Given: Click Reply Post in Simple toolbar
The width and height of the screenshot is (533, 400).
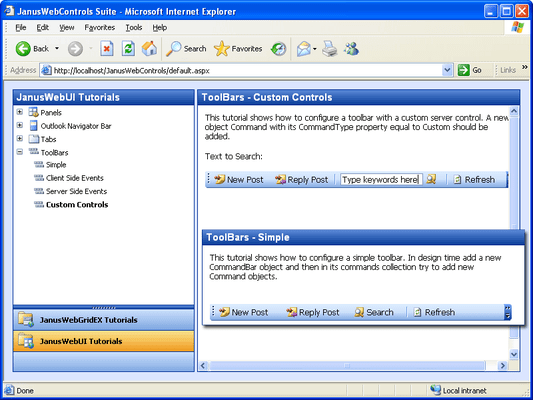Looking at the screenshot, I should click(313, 312).
